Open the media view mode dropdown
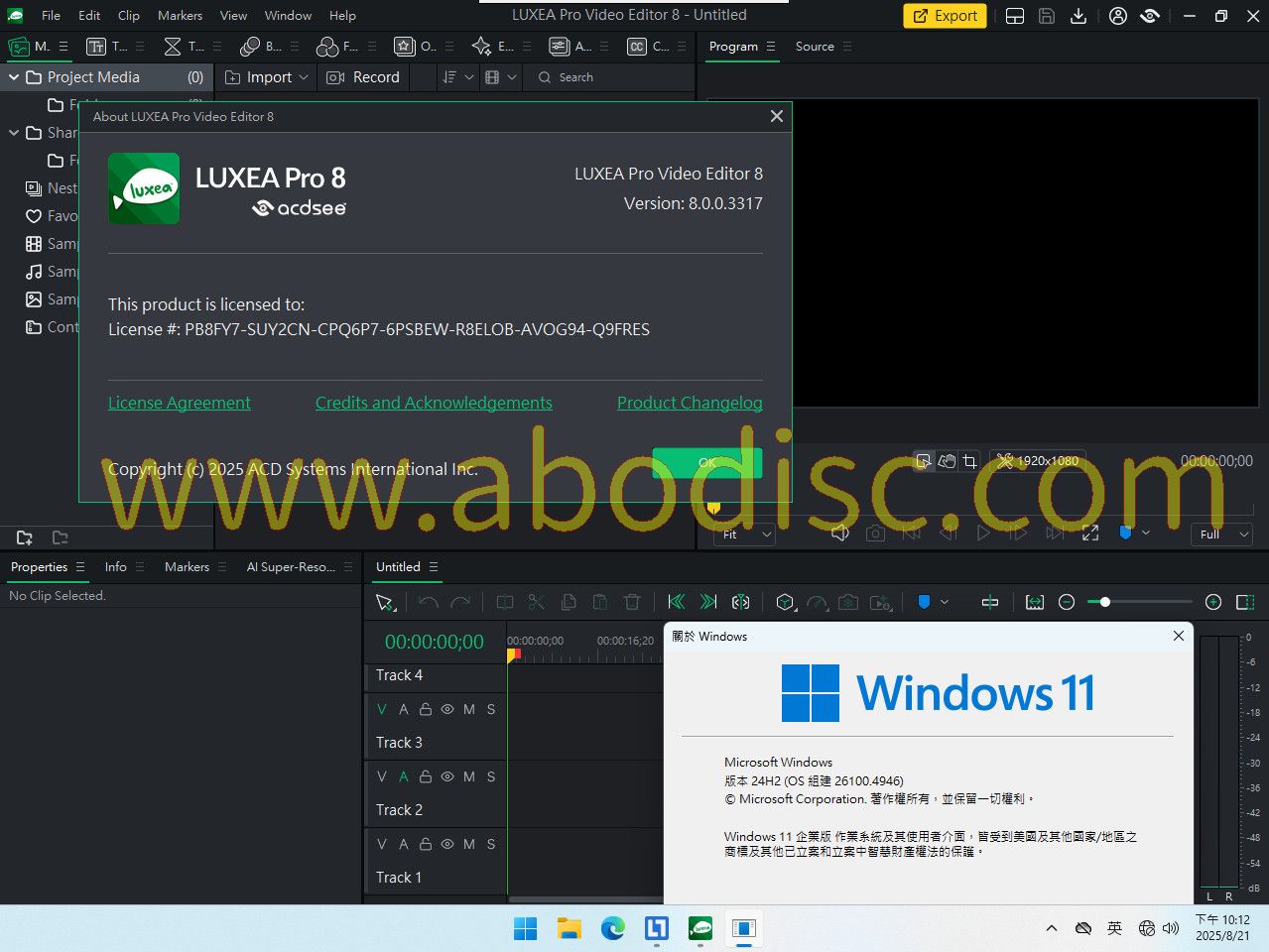Image resolution: width=1269 pixels, height=952 pixels. 500,77
